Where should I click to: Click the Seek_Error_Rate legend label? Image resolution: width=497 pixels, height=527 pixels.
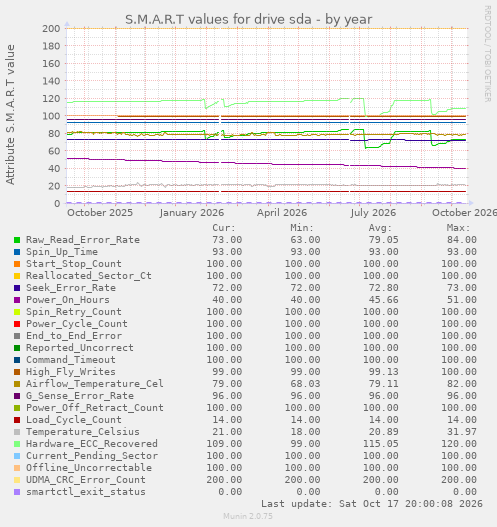tap(71, 288)
